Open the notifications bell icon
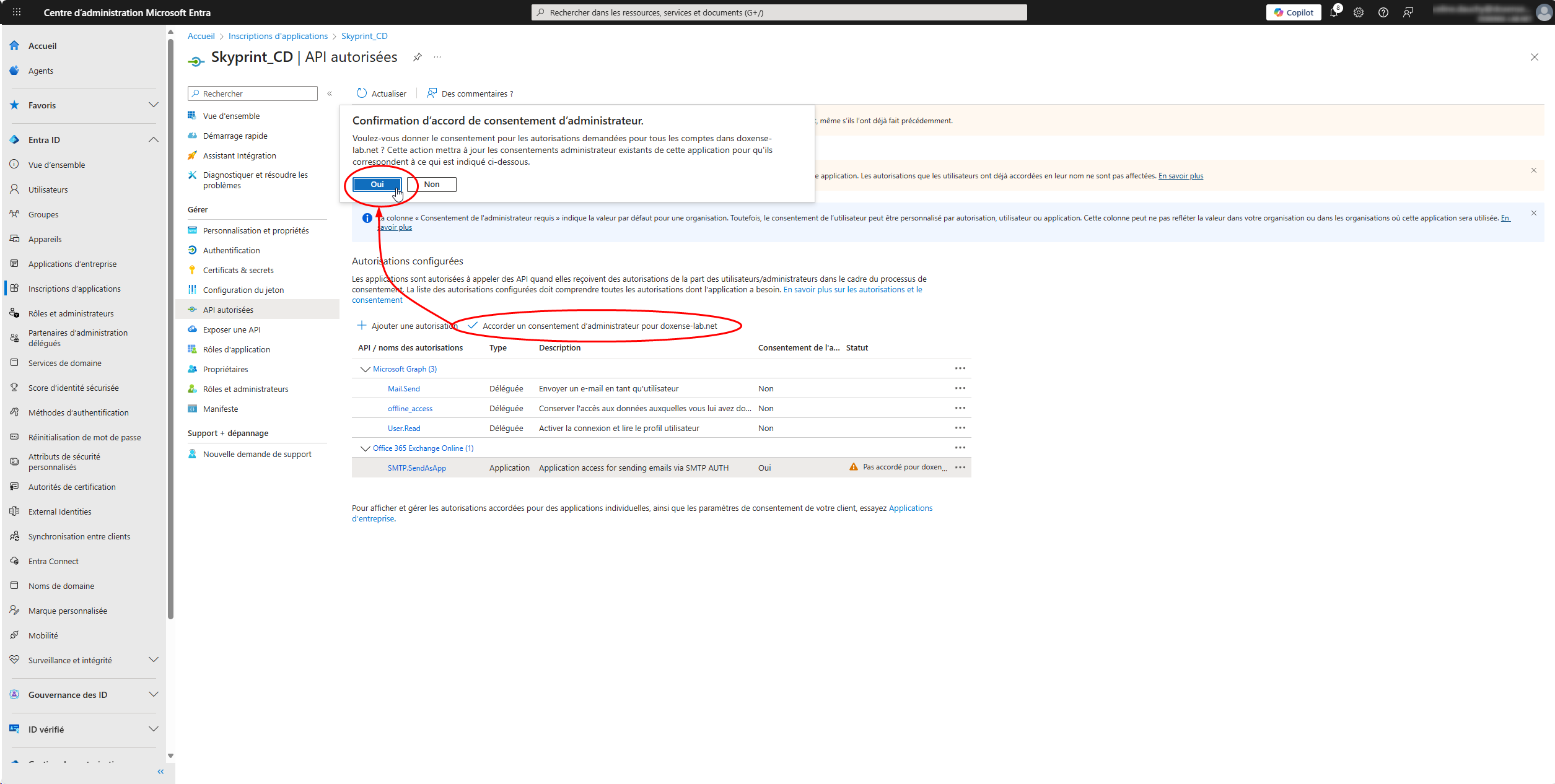 1334,12
